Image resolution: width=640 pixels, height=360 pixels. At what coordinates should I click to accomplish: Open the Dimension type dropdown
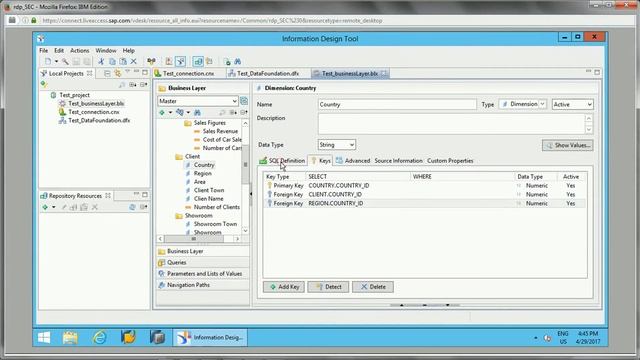coord(542,104)
